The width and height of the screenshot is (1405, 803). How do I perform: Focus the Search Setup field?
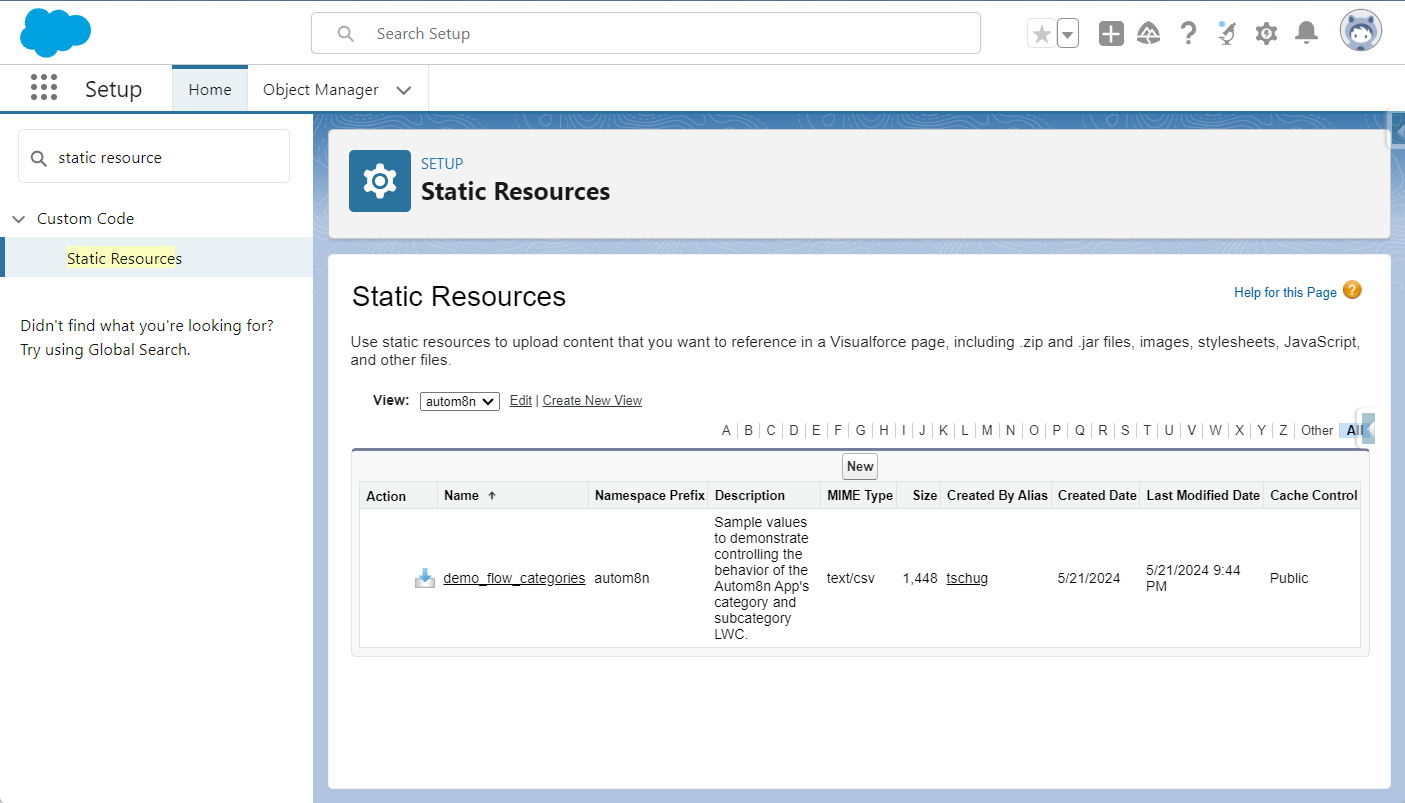(x=646, y=33)
